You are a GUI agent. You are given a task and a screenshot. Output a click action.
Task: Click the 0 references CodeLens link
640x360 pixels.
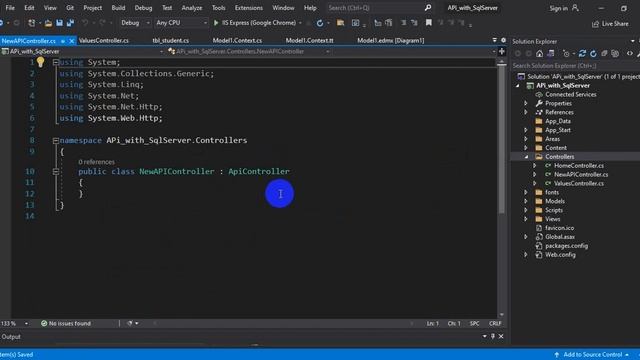[x=96, y=162]
